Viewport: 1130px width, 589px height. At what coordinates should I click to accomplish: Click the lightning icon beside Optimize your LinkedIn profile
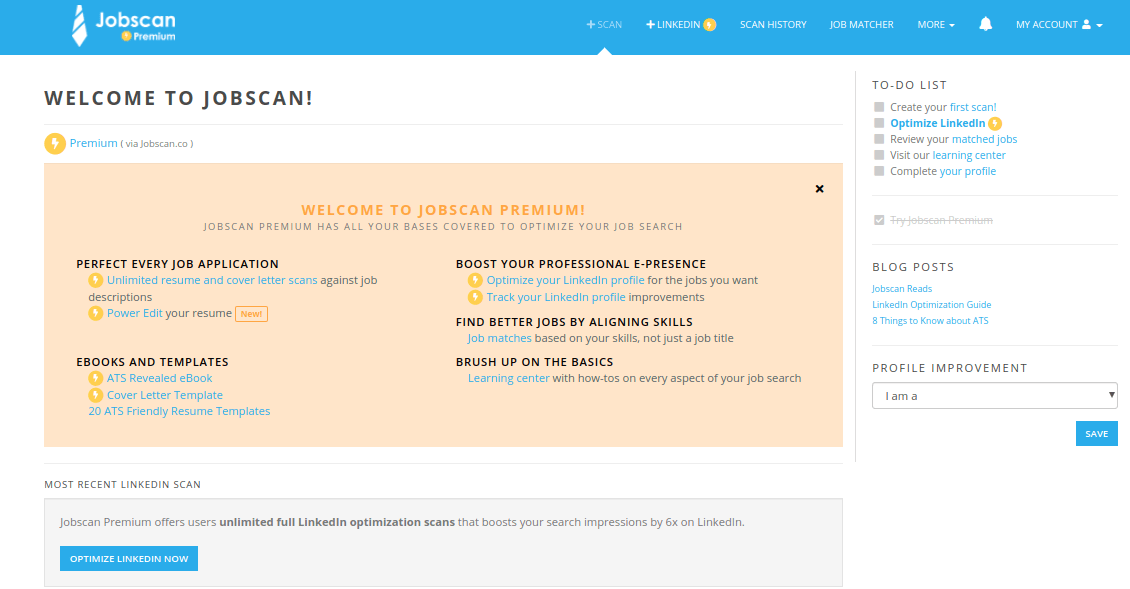point(476,280)
